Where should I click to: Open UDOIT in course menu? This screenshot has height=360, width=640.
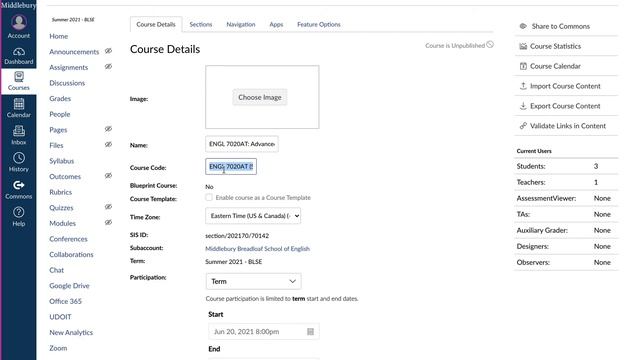60,317
